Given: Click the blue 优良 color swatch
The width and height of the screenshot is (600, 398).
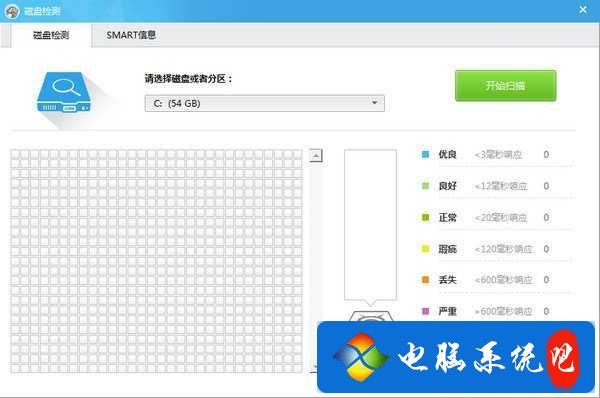Looking at the screenshot, I should tap(425, 154).
